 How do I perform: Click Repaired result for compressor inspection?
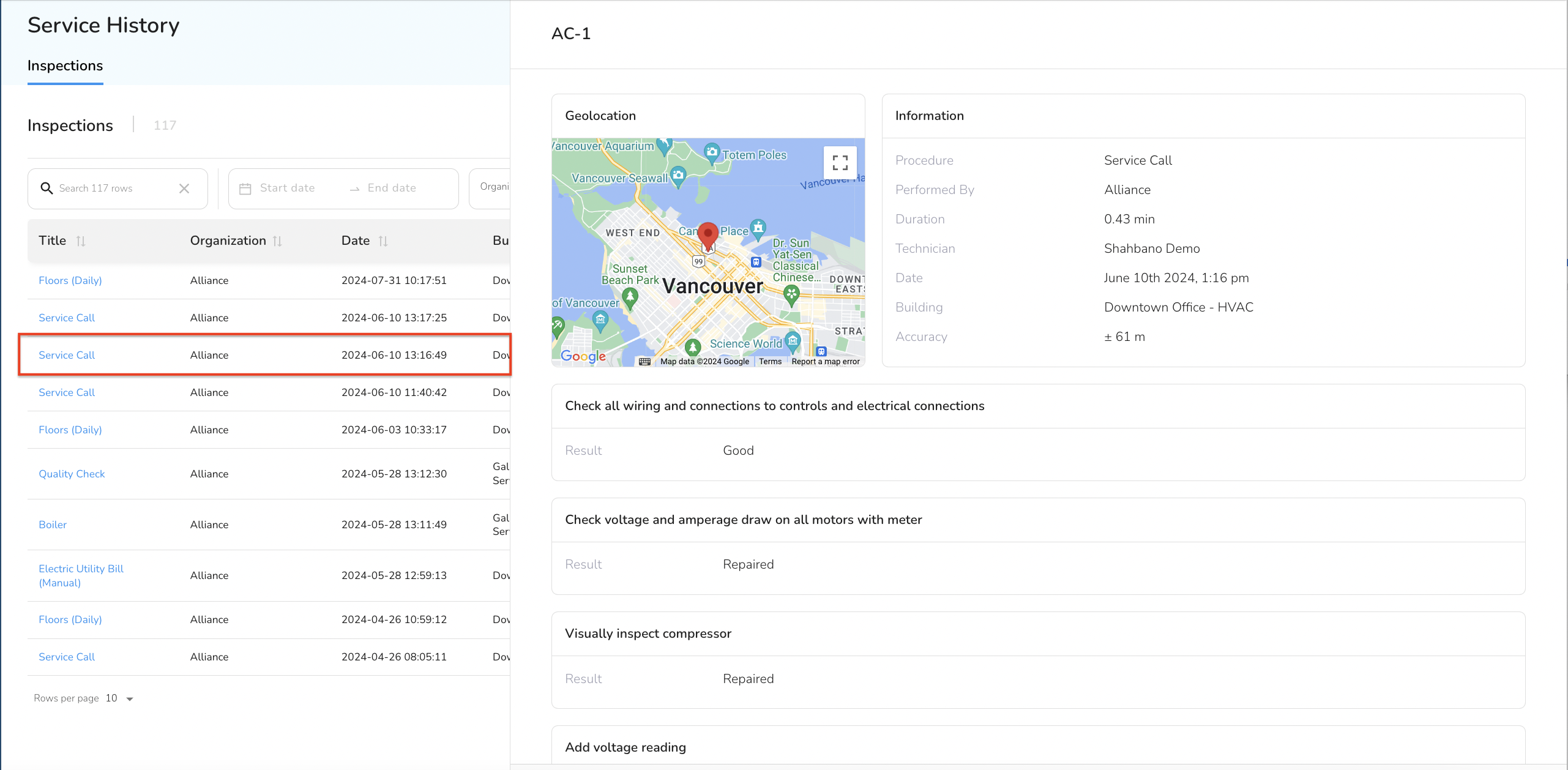pyautogui.click(x=748, y=679)
